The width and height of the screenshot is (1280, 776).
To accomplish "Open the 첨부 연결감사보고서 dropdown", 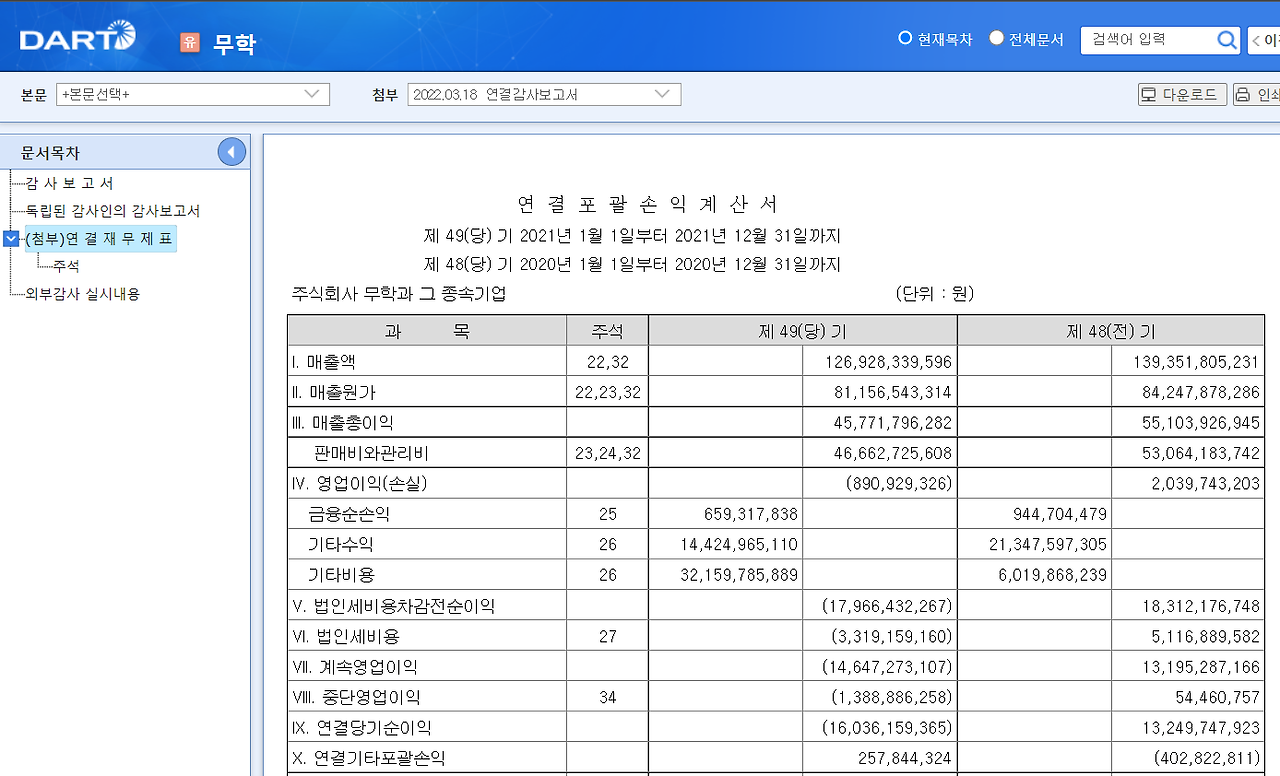I will point(544,94).
